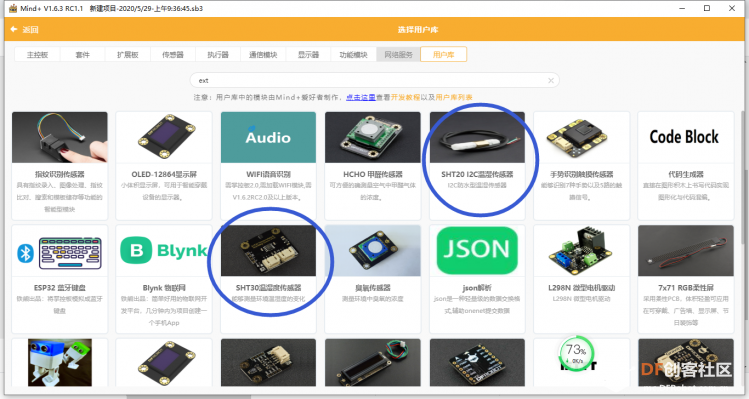Click the SHT20 I2C温湿传感器 title
The width and height of the screenshot is (749, 399).
[477, 174]
